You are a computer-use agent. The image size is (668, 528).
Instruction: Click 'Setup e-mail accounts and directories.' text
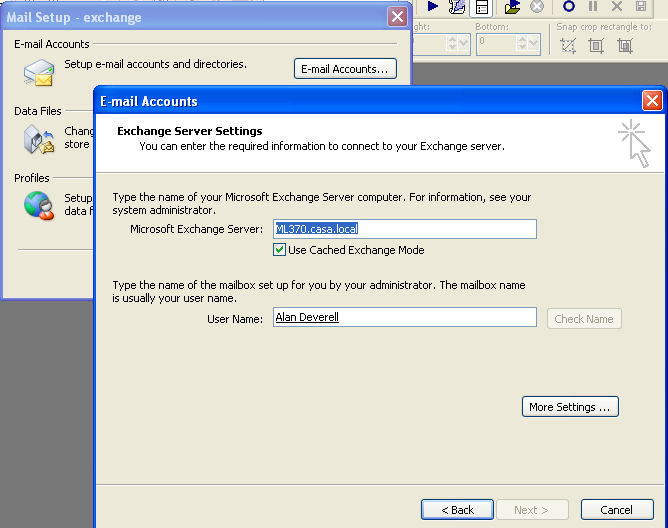[155, 64]
